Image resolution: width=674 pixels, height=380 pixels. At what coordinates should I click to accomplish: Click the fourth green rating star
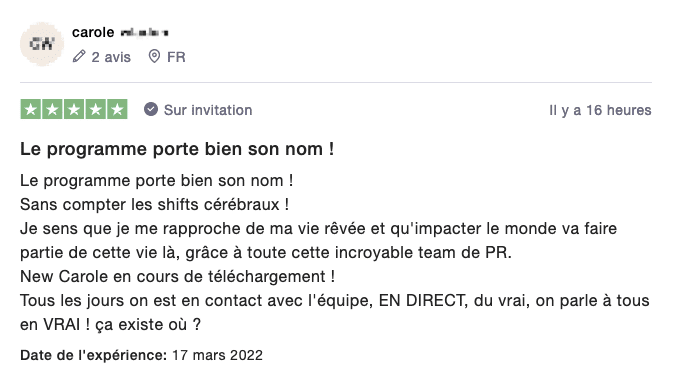coord(95,109)
